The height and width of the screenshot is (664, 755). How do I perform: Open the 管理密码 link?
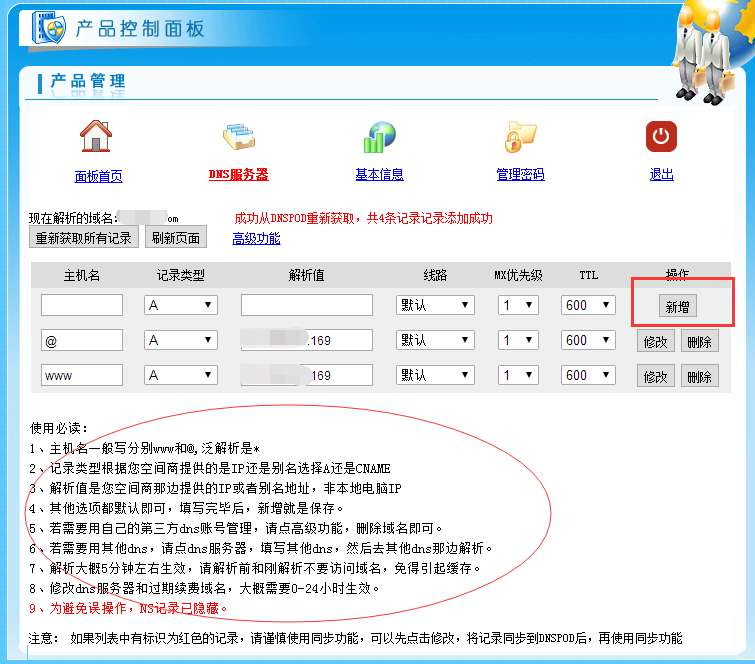click(520, 175)
